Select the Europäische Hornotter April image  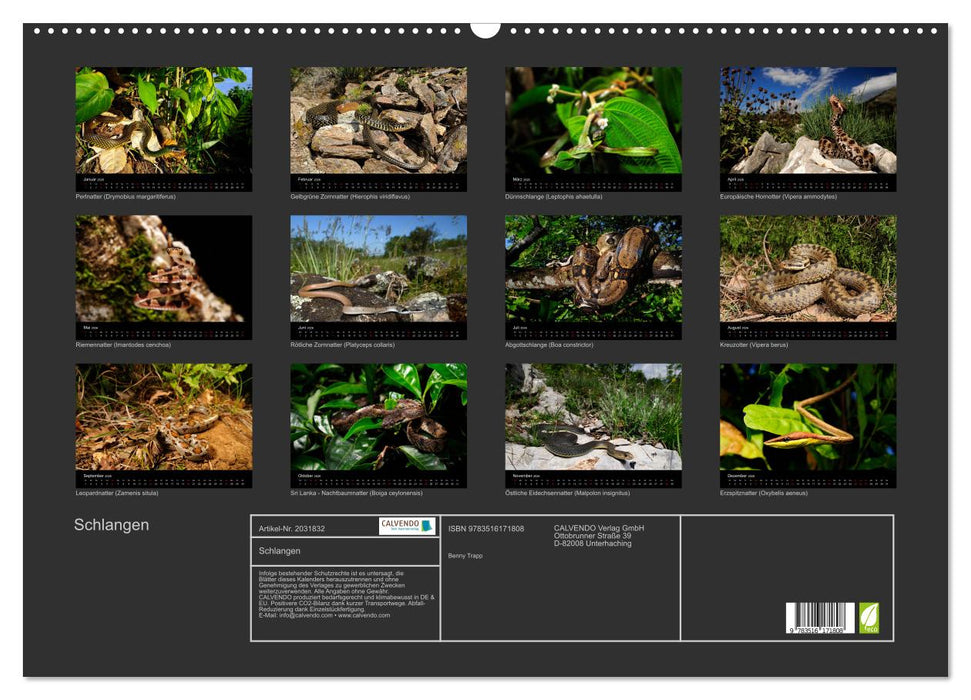[807, 122]
